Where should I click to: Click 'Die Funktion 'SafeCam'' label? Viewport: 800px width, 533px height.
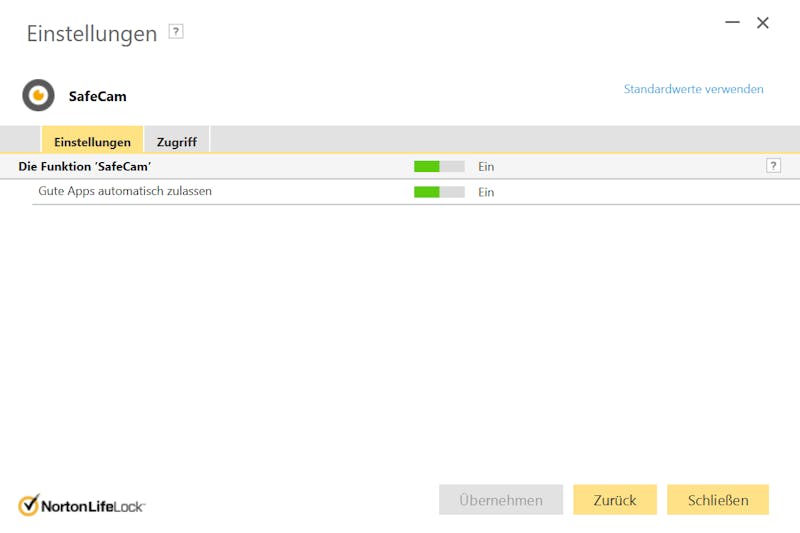[x=85, y=166]
